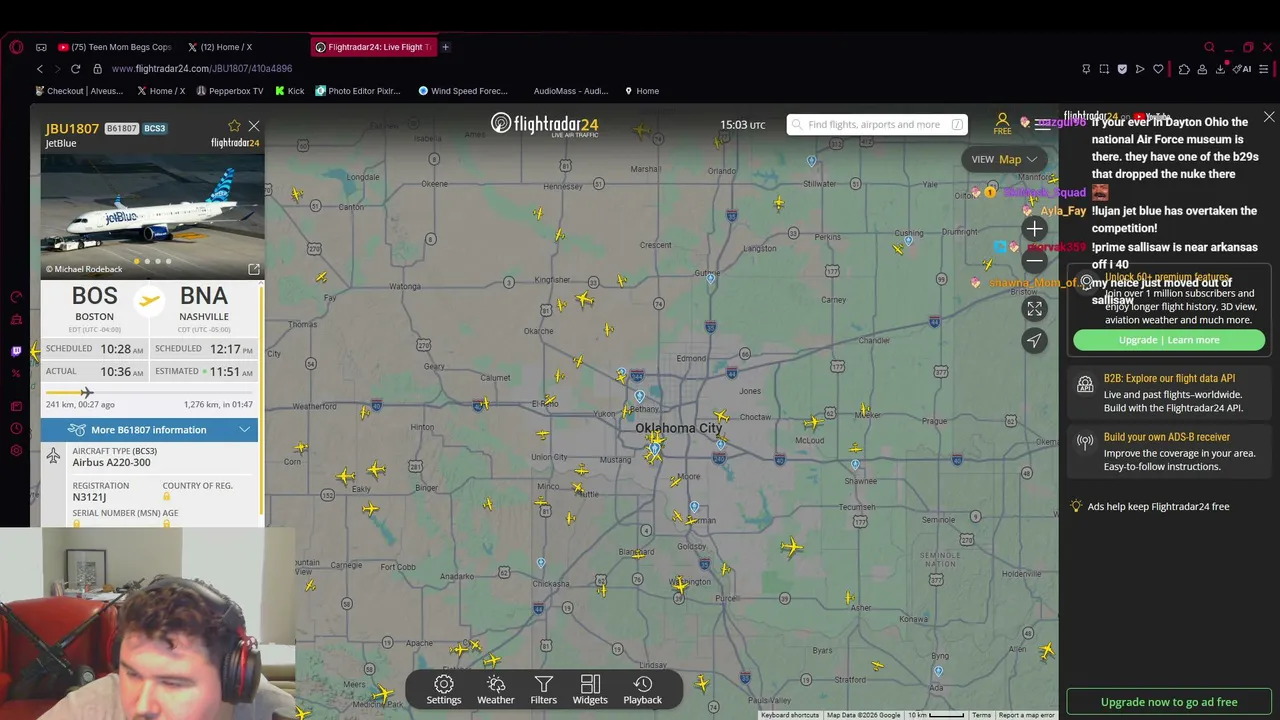Click the Oklahoma City map label
This screenshot has width=1280, height=720.
click(x=678, y=428)
